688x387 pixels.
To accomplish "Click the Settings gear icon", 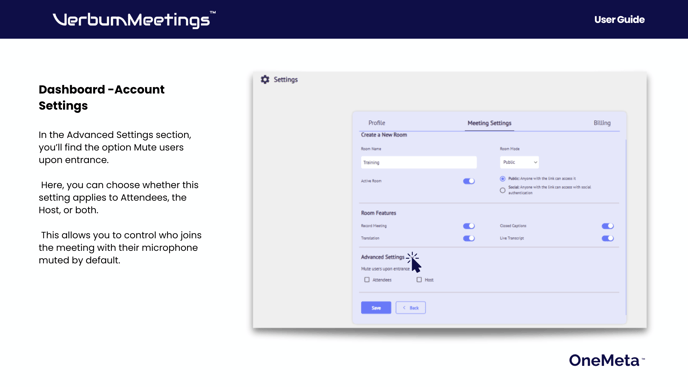I will pos(265,79).
